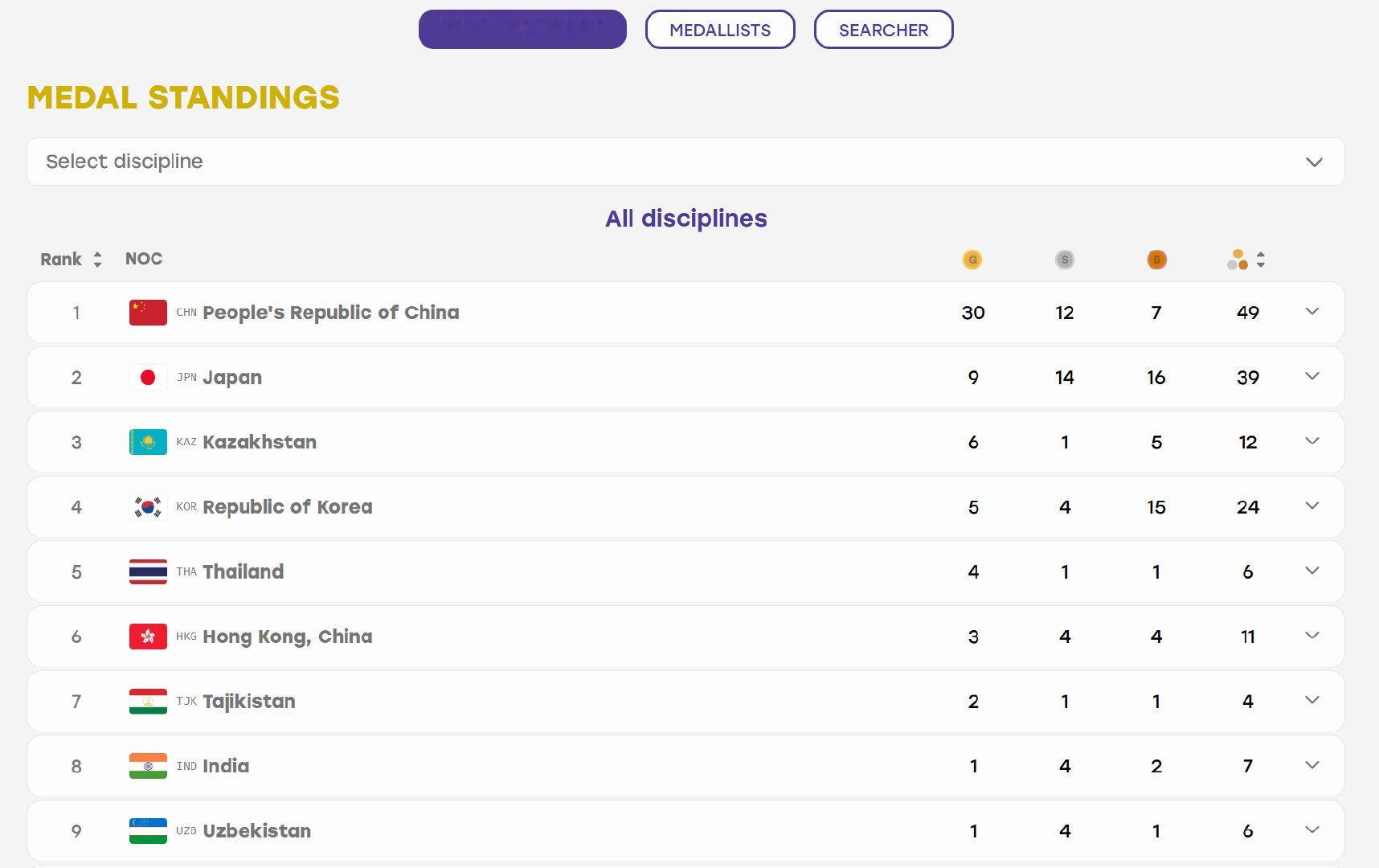Screen dimensions: 1379x868
Task: Click the IND country code
Action: [186, 767]
